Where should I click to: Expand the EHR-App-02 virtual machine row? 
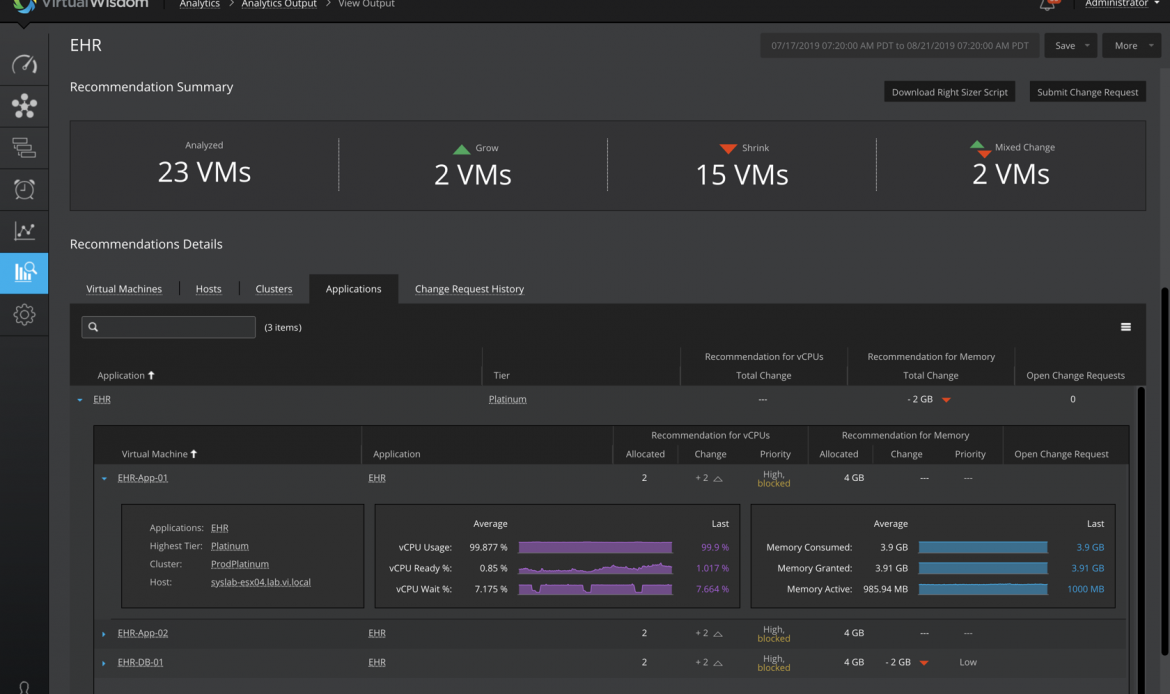click(x=104, y=634)
